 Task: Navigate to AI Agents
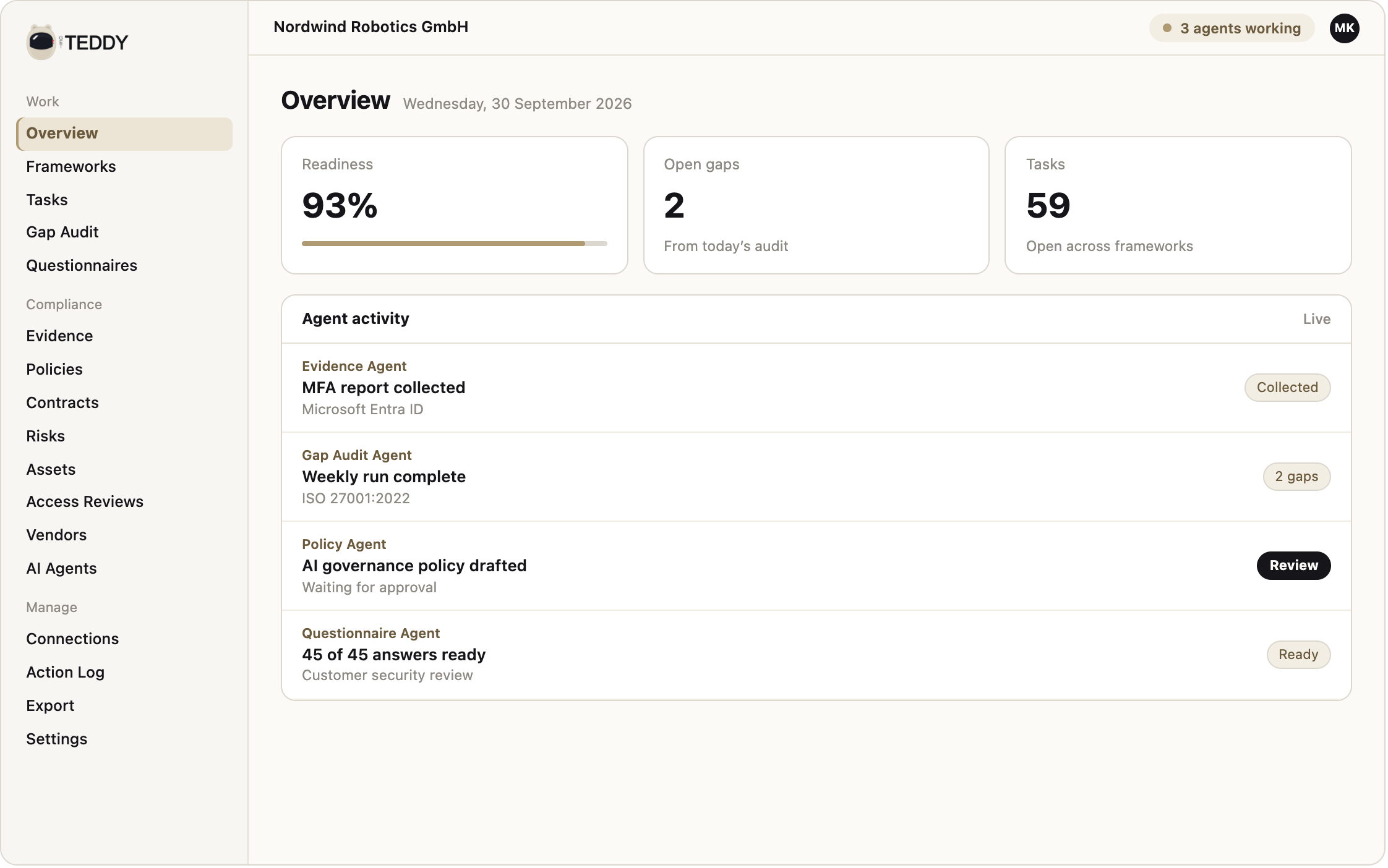coord(61,568)
